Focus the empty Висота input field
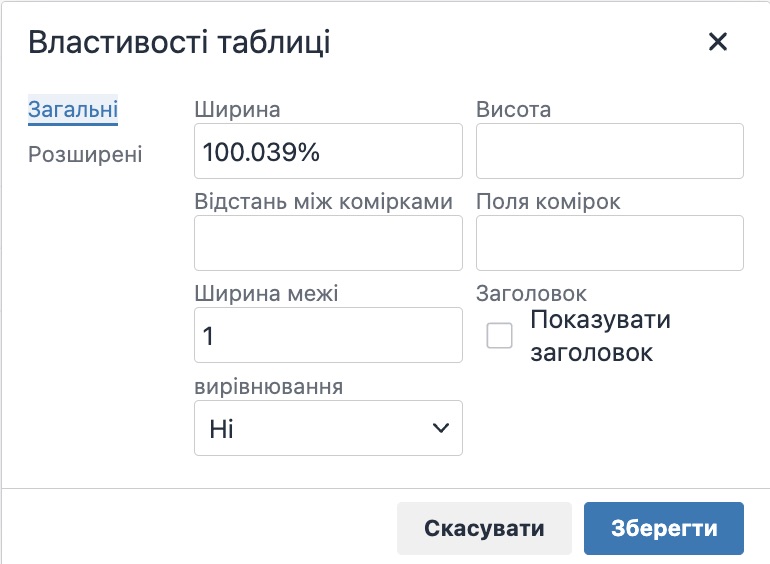 click(x=610, y=151)
